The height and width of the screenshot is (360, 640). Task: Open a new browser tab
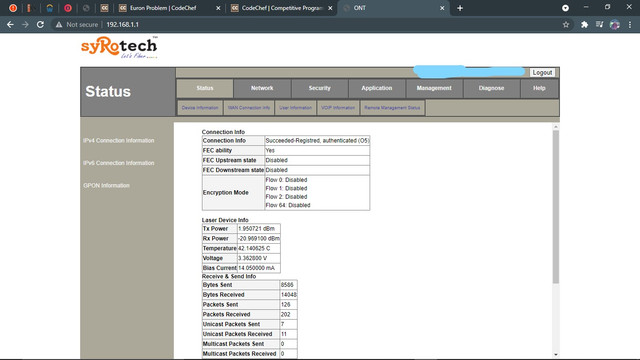(x=460, y=8)
